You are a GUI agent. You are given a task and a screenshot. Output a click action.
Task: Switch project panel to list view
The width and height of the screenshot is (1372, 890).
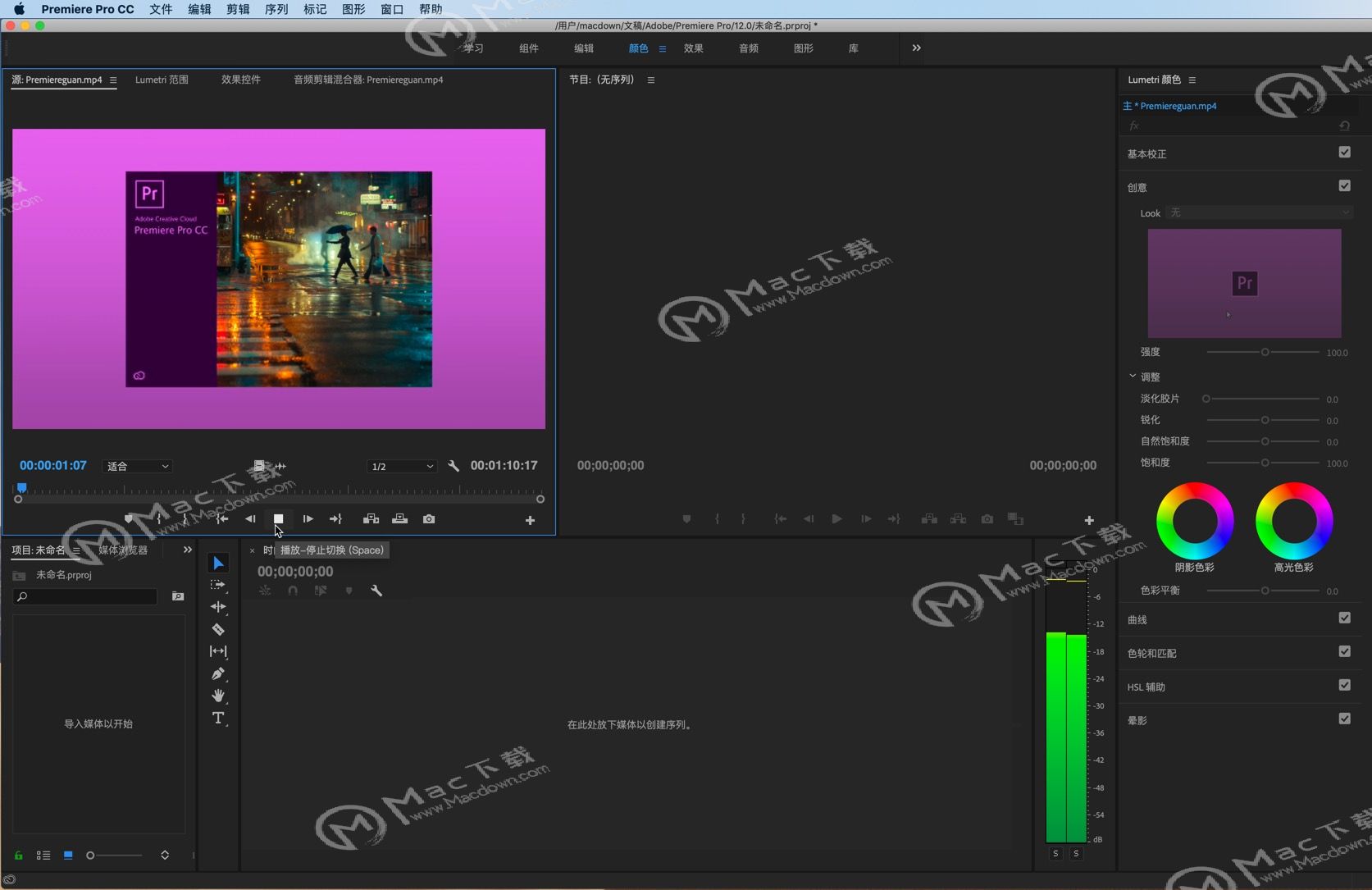(x=43, y=856)
